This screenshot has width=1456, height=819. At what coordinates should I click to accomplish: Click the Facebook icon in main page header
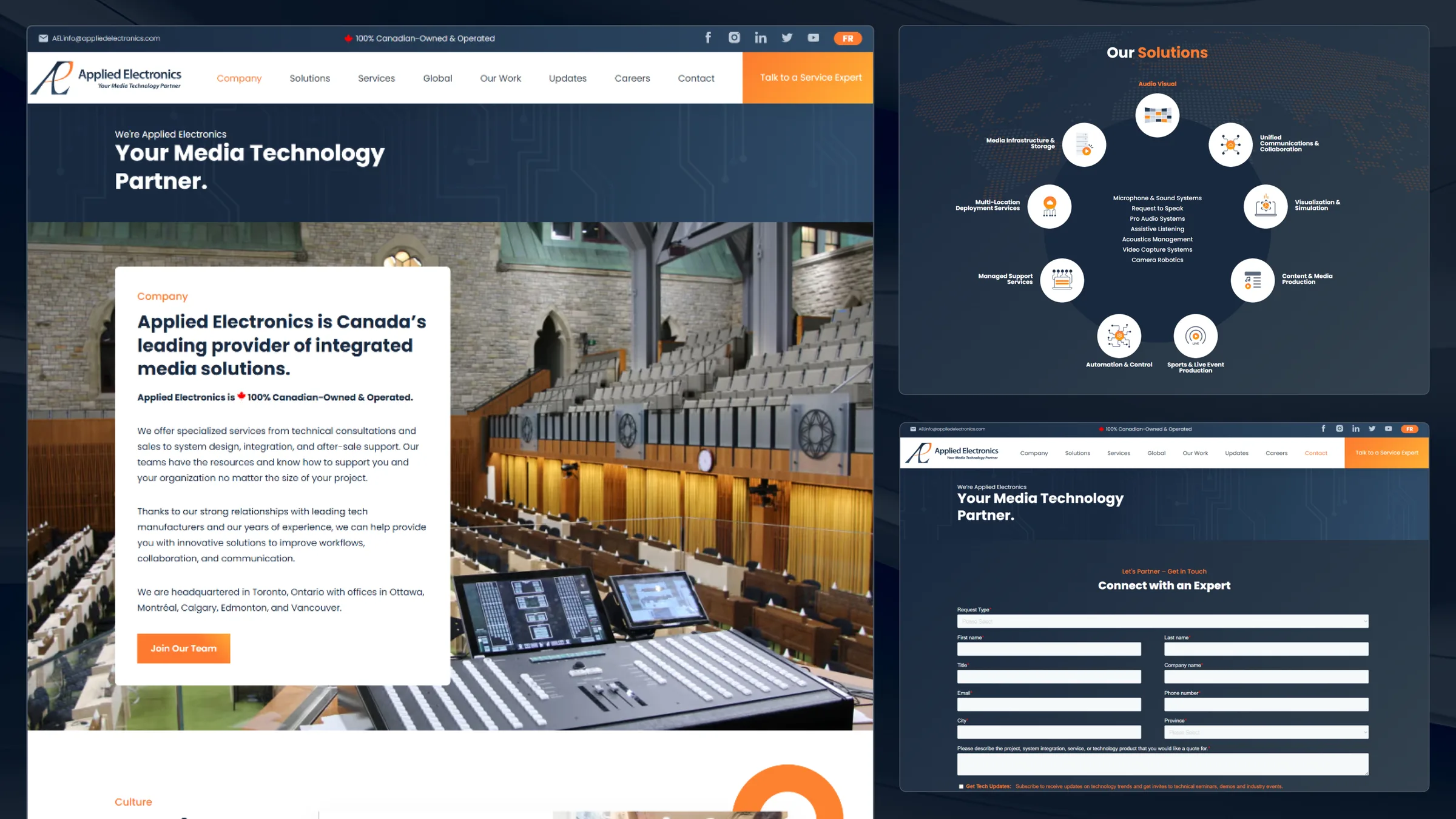point(708,38)
